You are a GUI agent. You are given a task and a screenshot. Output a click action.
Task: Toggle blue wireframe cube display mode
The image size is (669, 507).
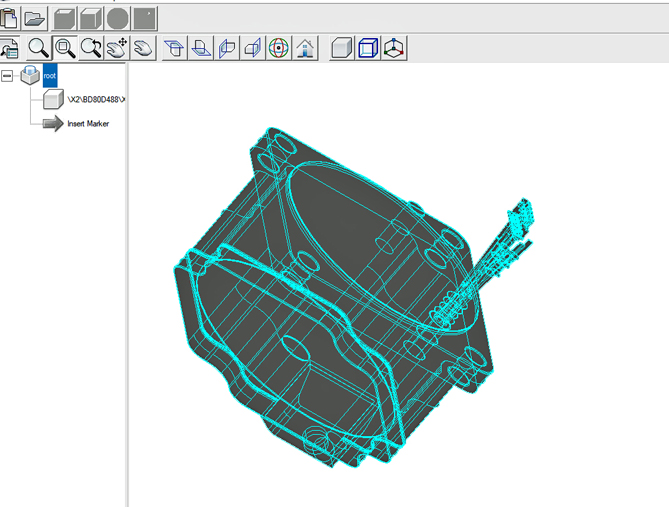[368, 48]
